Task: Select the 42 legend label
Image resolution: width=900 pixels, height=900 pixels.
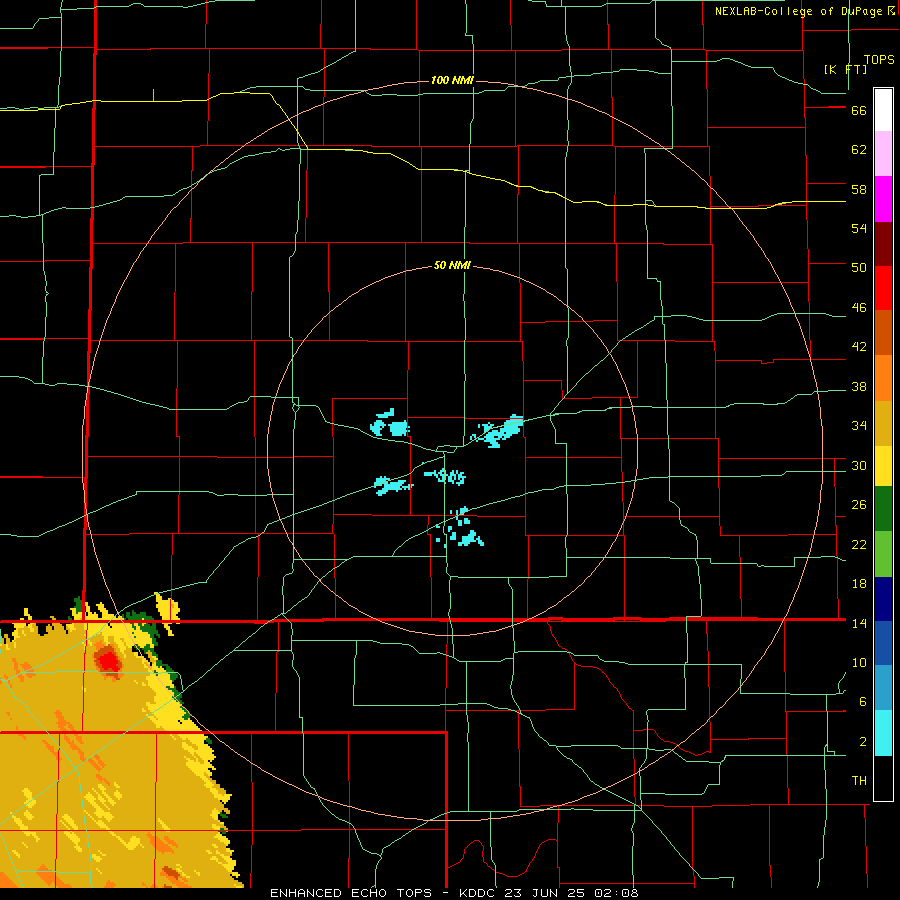Action: click(x=859, y=347)
